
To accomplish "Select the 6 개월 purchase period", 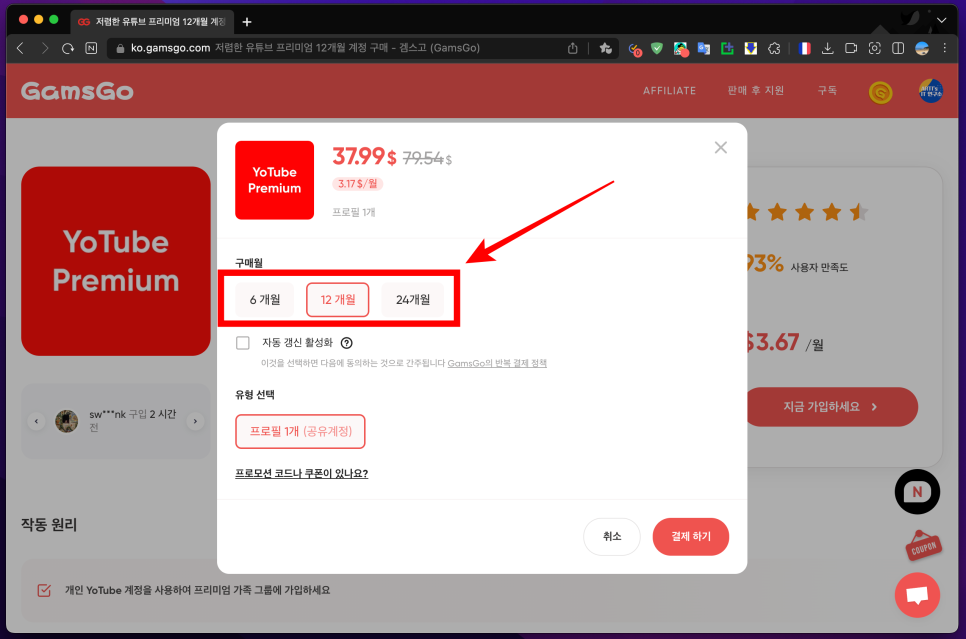I will click(265, 299).
